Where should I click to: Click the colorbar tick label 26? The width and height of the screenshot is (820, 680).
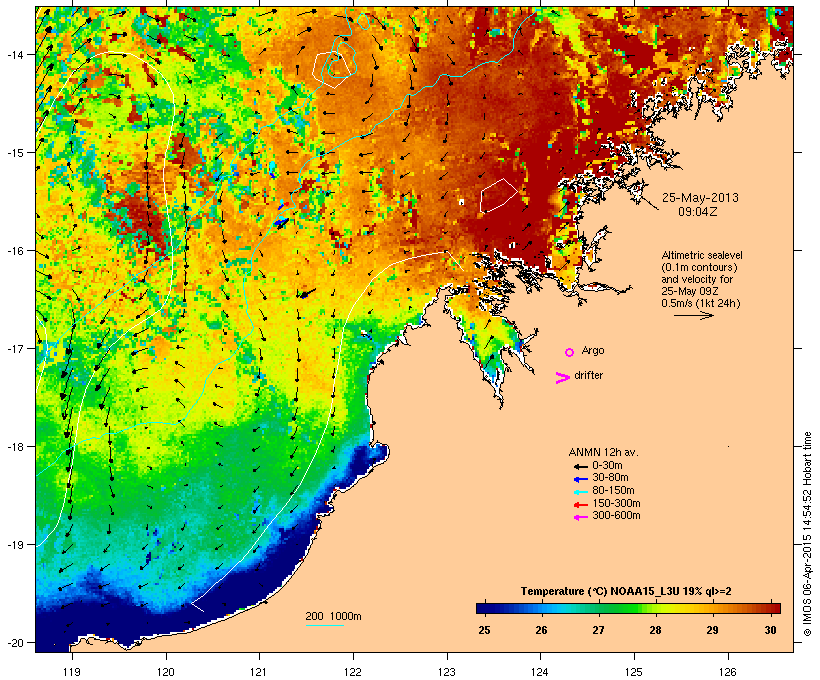click(x=541, y=630)
